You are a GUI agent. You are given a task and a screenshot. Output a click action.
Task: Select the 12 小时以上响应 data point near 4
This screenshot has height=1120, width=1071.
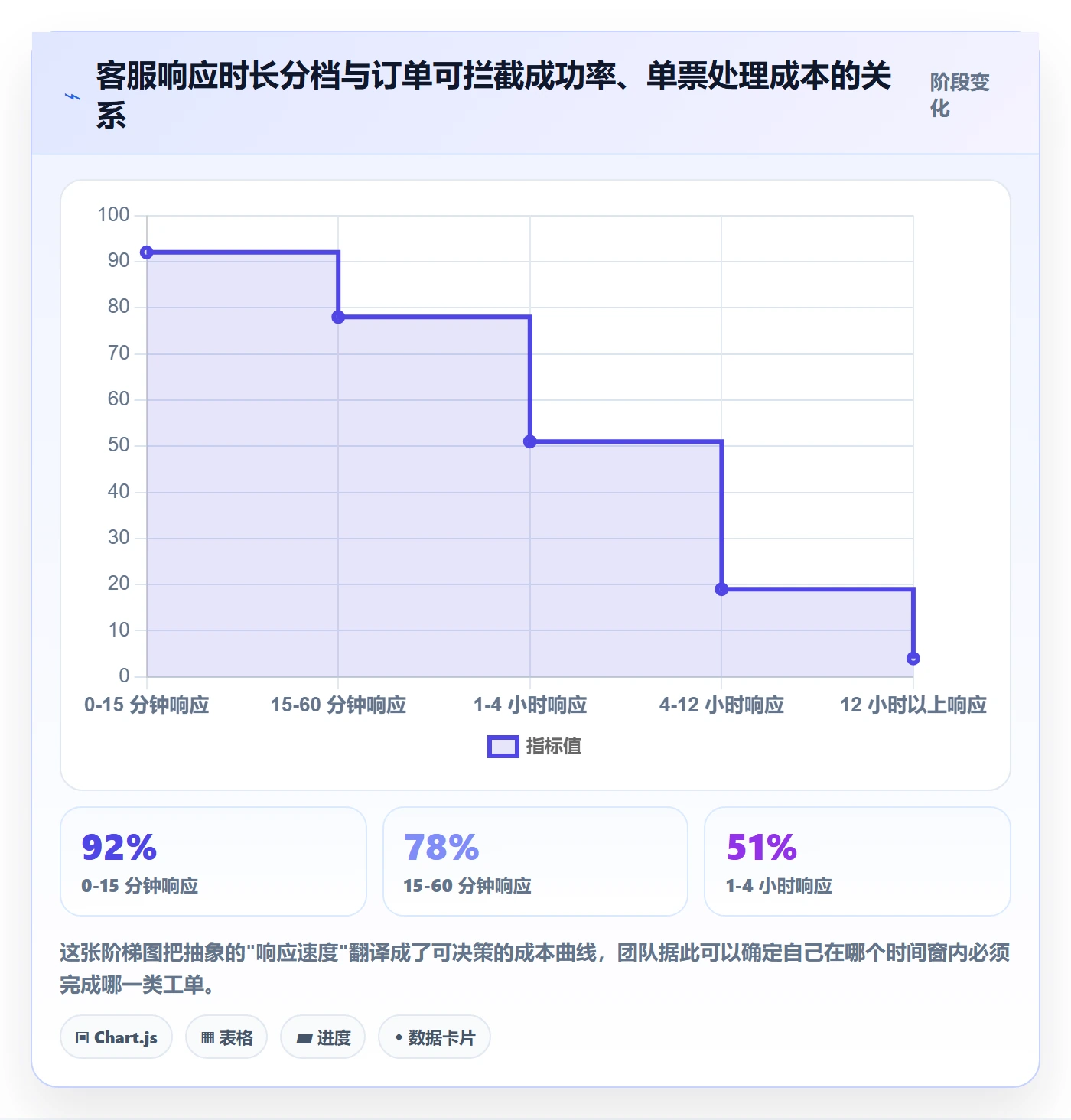pyautogui.click(x=913, y=659)
